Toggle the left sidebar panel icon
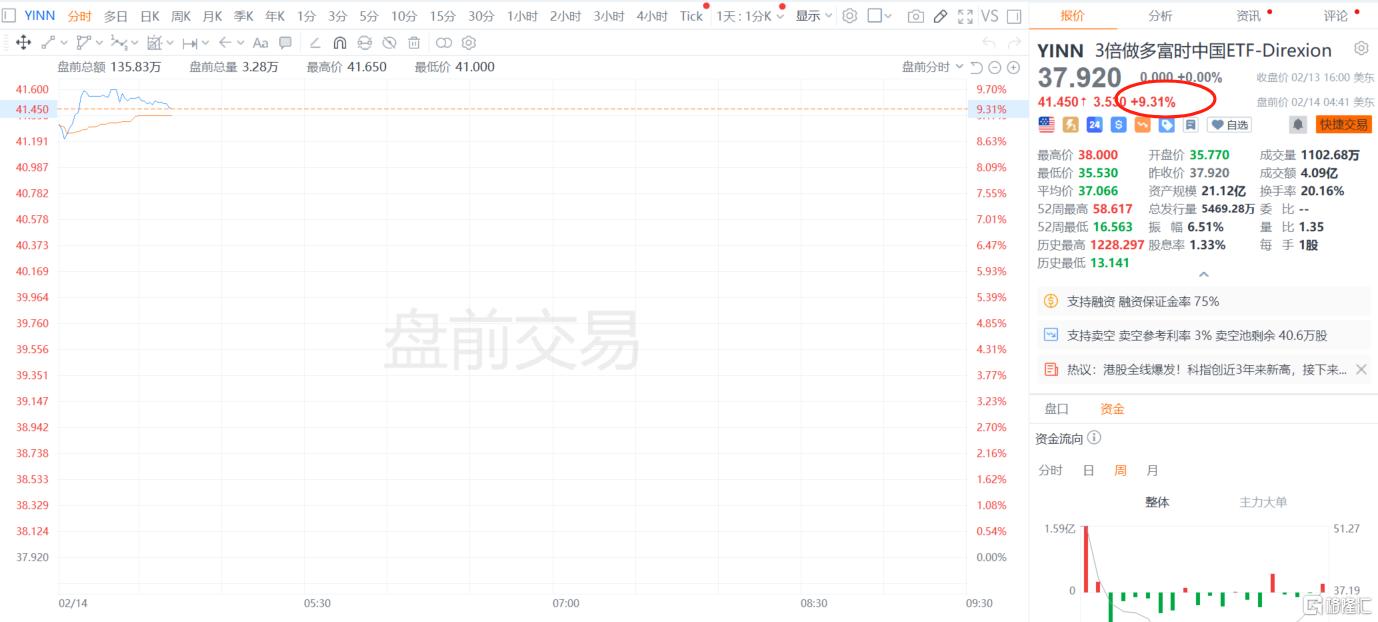This screenshot has height=622, width=1378. point(9,16)
